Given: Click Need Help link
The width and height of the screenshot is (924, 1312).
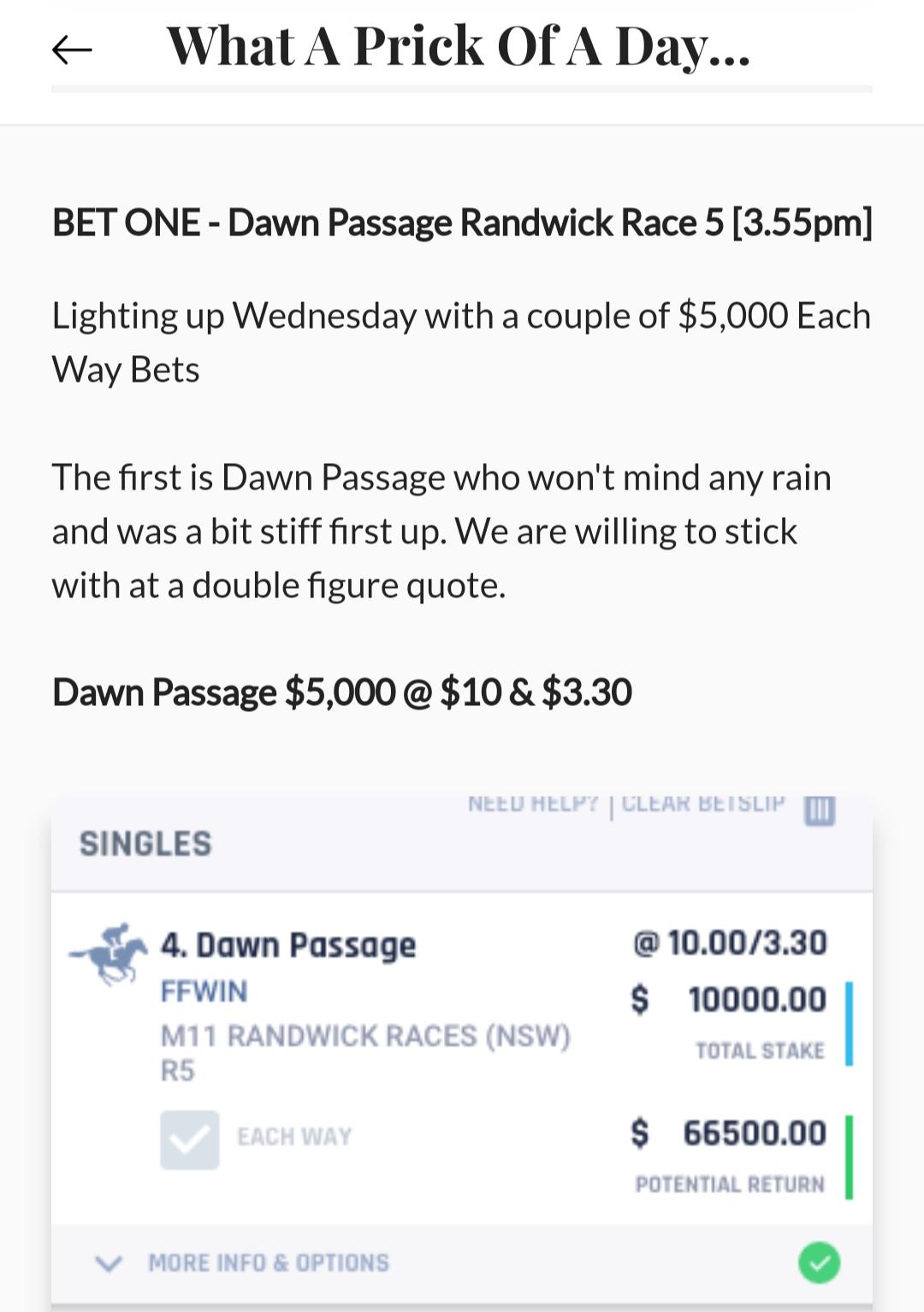Looking at the screenshot, I should tap(532, 804).
